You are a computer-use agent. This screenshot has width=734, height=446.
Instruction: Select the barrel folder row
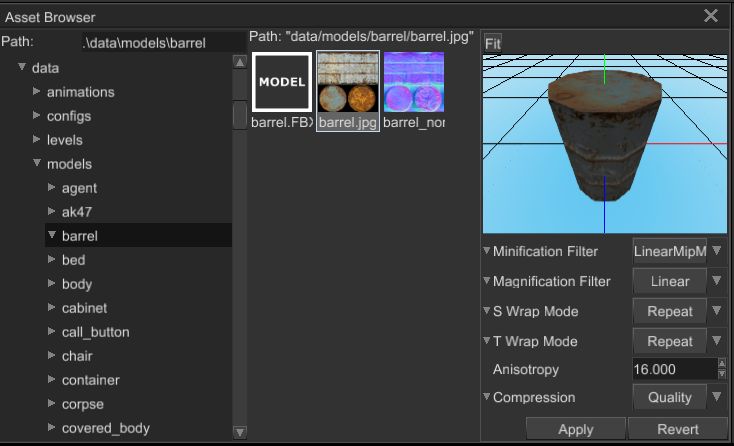tap(139, 235)
